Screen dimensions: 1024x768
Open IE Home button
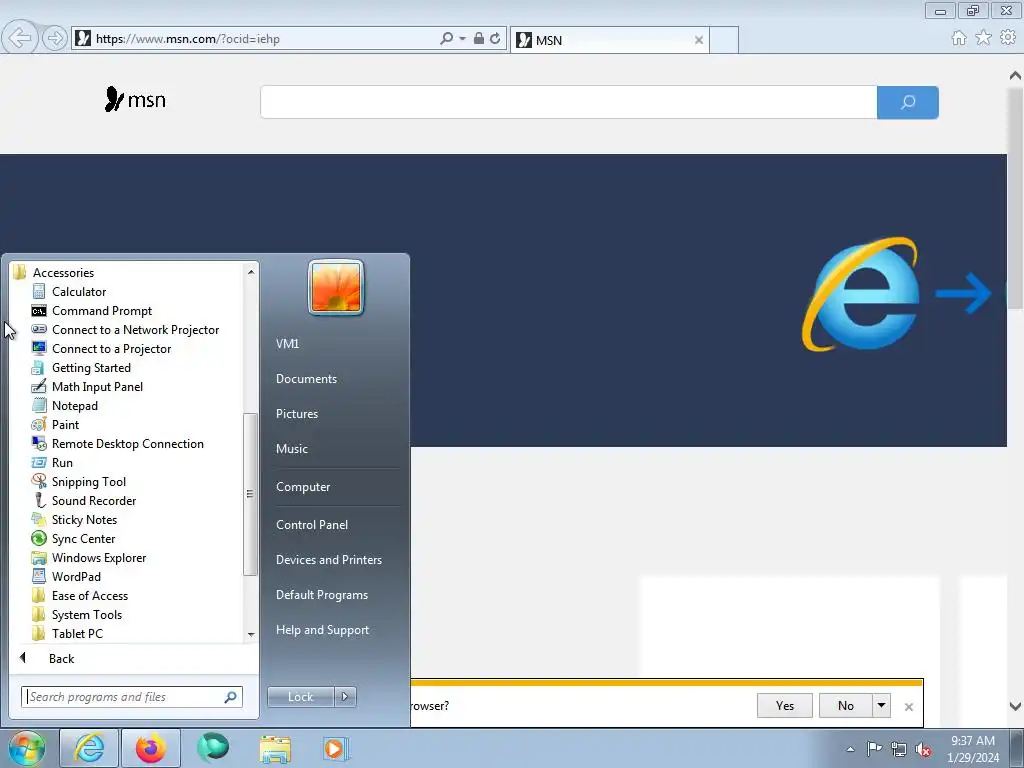pyautogui.click(x=959, y=38)
